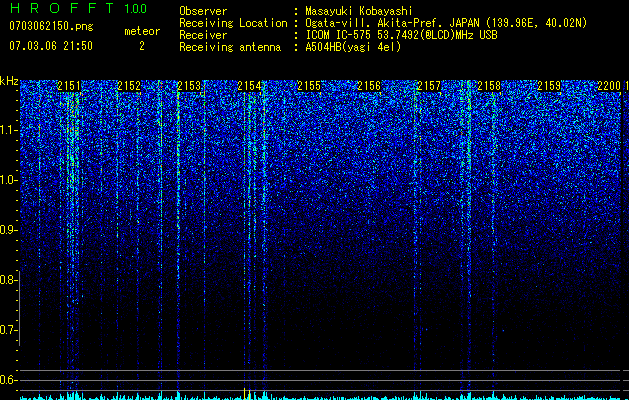
Task: Click the 2154 time marker
Action: (x=249, y=86)
